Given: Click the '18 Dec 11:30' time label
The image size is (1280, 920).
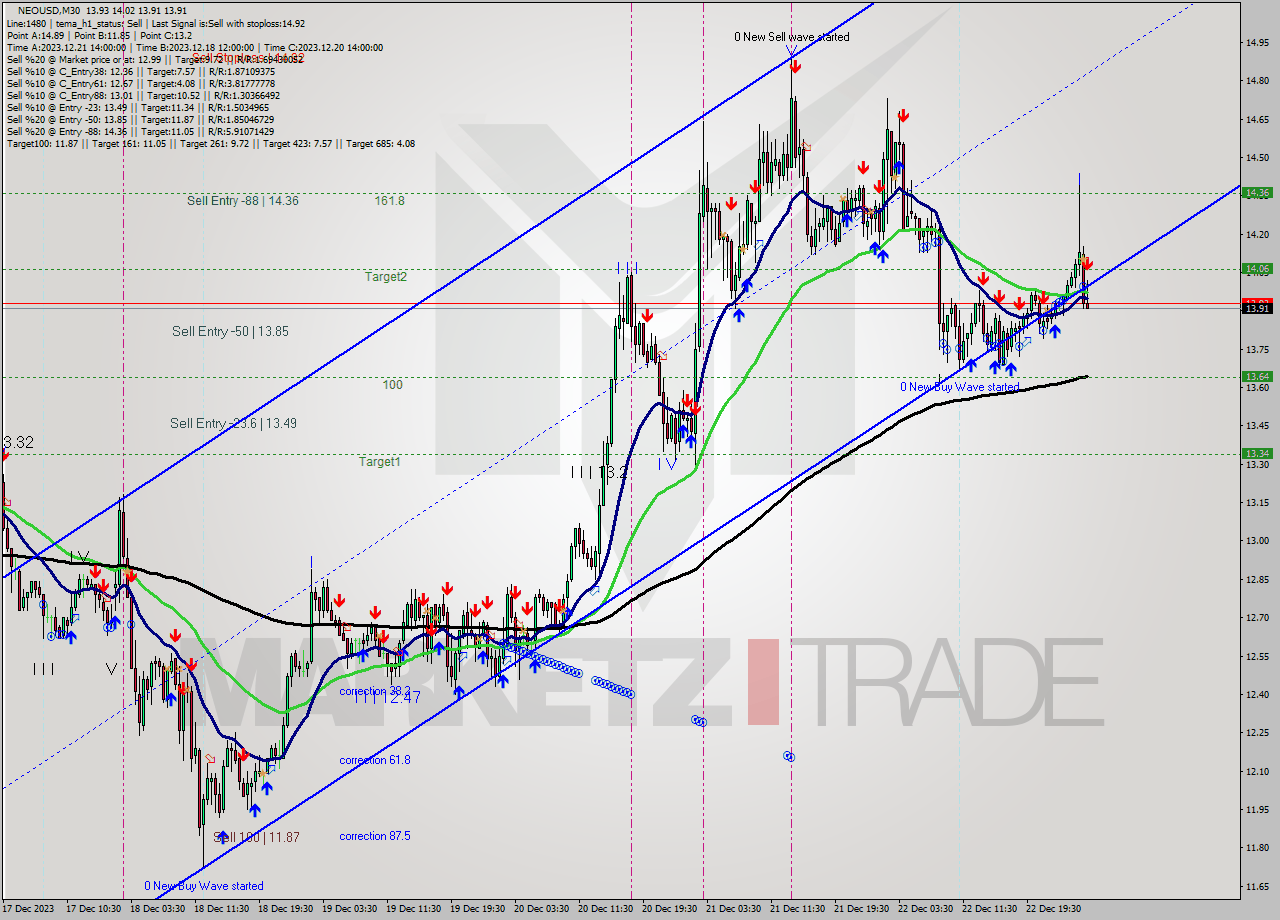Looking at the screenshot, I should tap(222, 909).
